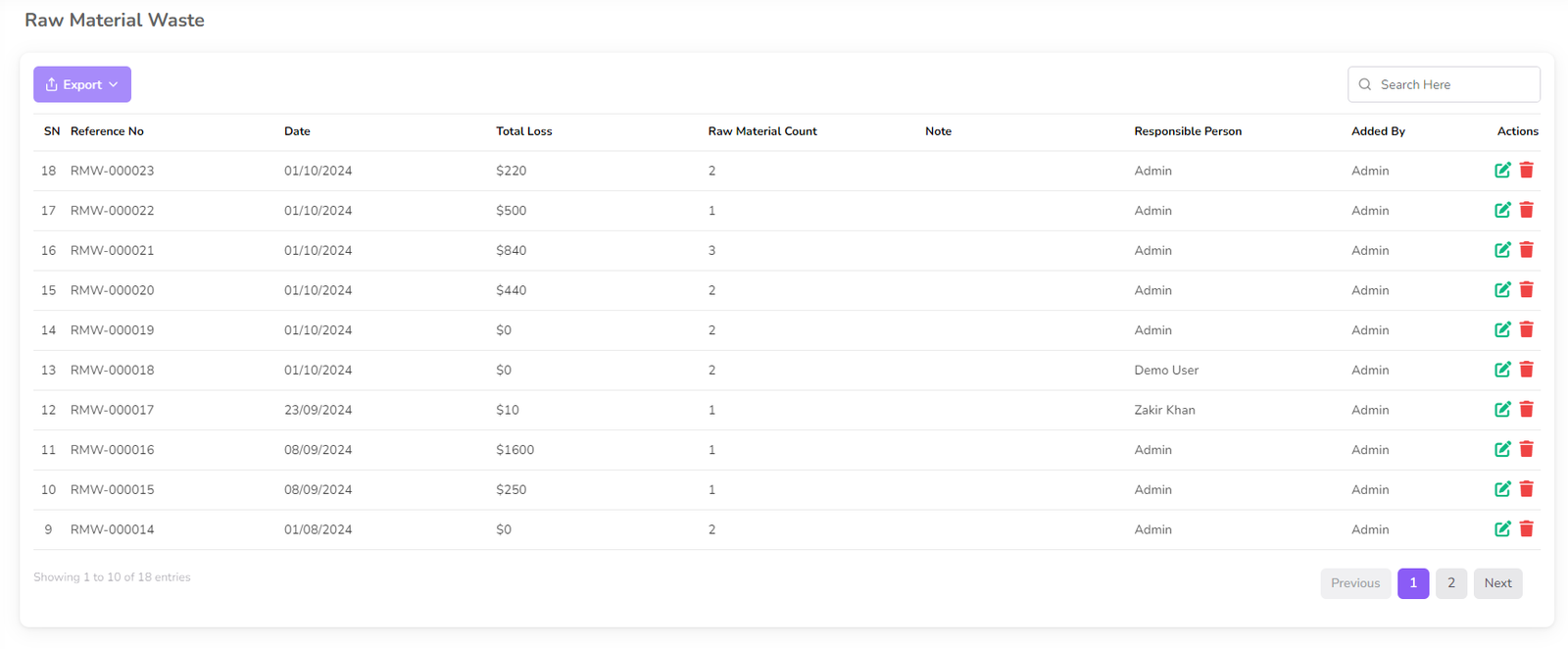The image size is (1568, 649).
Task: Sort by Total Loss column header
Action: tap(523, 131)
